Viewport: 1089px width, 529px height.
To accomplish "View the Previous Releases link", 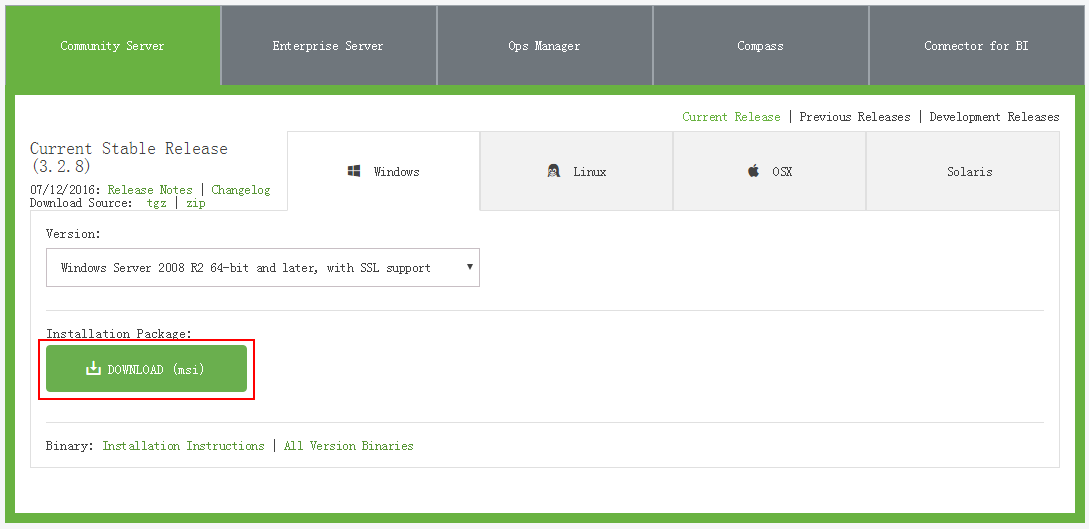I will [855, 117].
